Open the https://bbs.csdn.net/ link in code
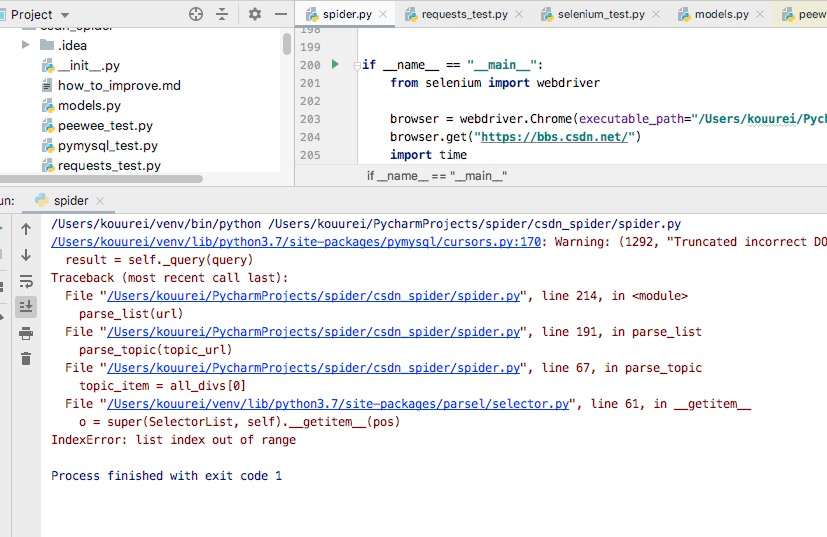The image size is (827, 537). (x=554, y=137)
